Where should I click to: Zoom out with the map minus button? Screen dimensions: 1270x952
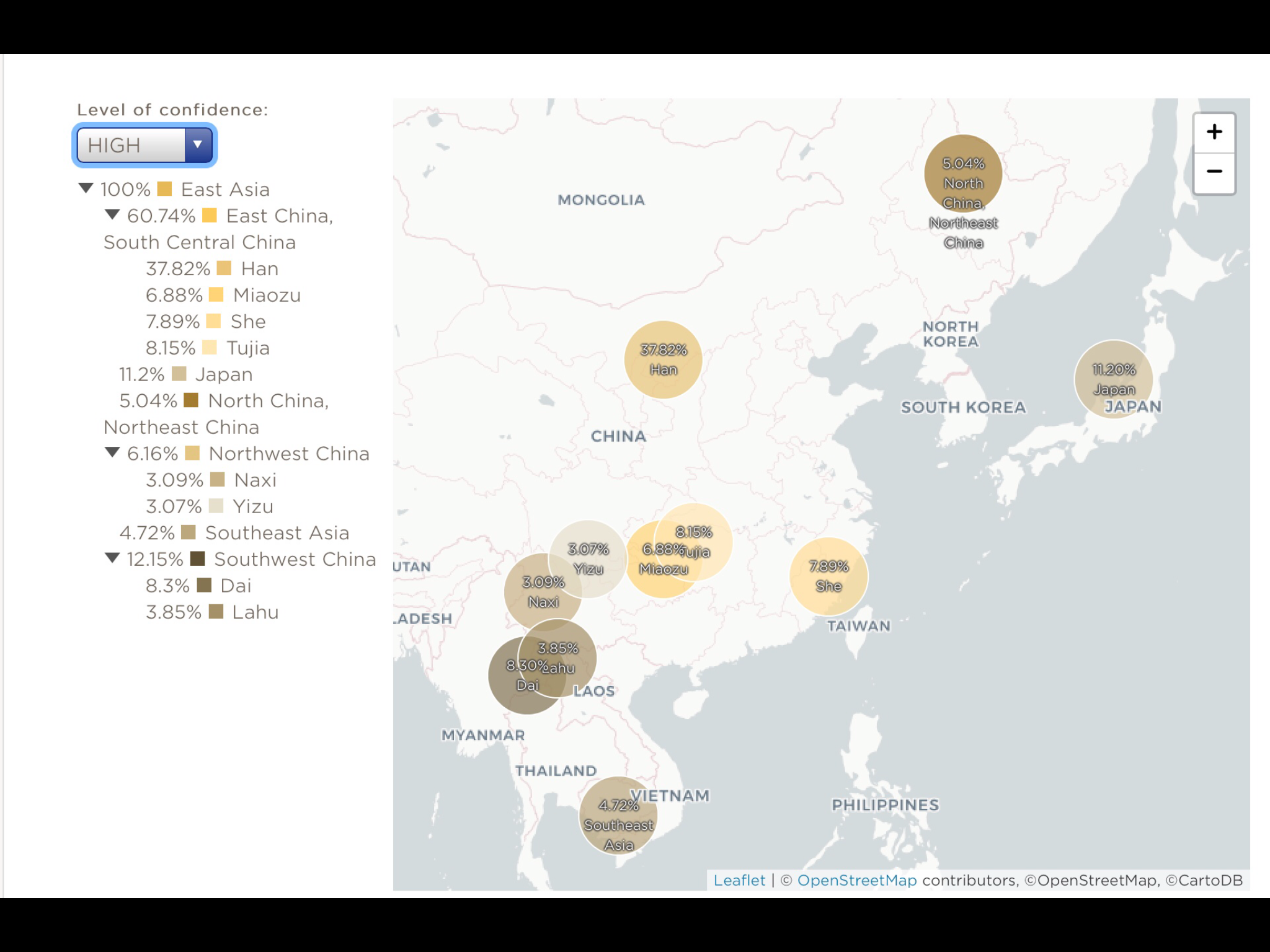(1214, 172)
